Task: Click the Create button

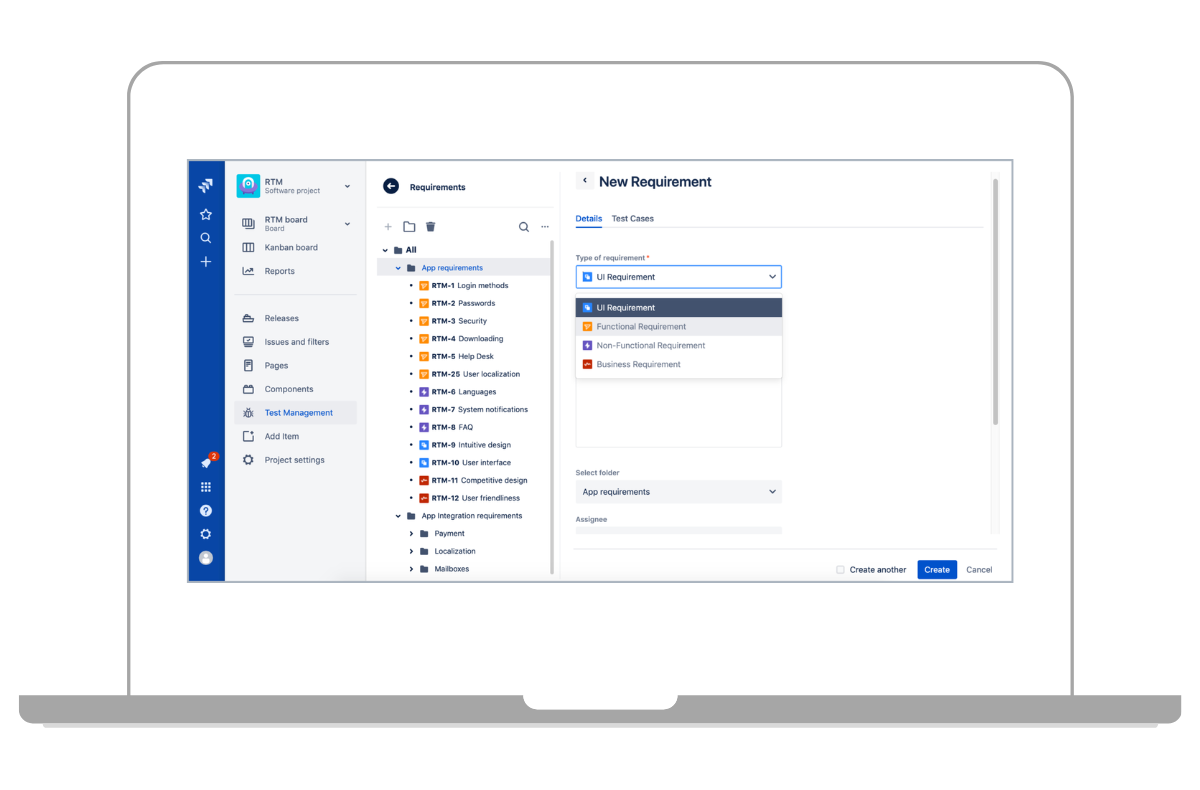Action: (x=936, y=570)
